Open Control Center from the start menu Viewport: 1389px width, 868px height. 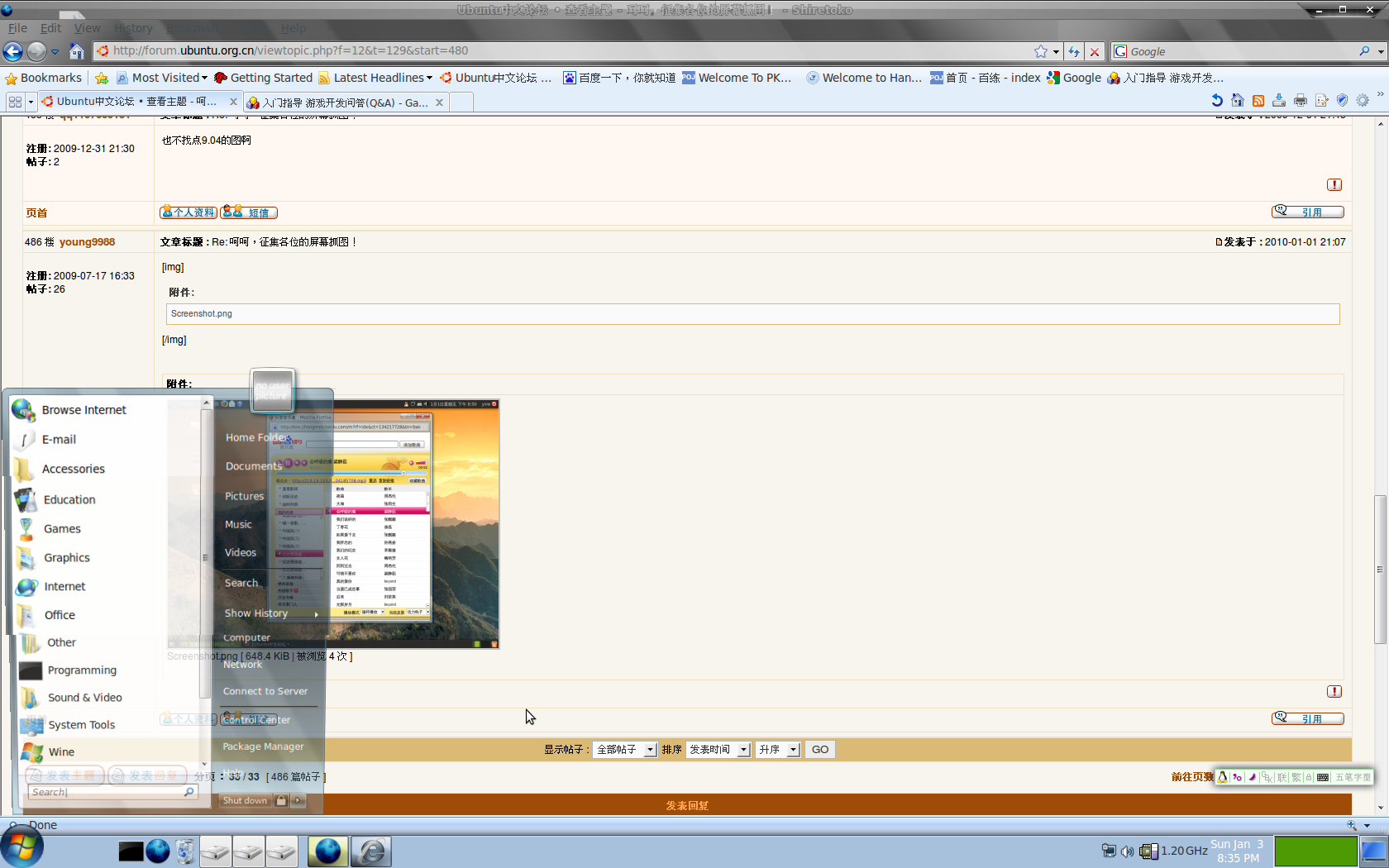256,720
